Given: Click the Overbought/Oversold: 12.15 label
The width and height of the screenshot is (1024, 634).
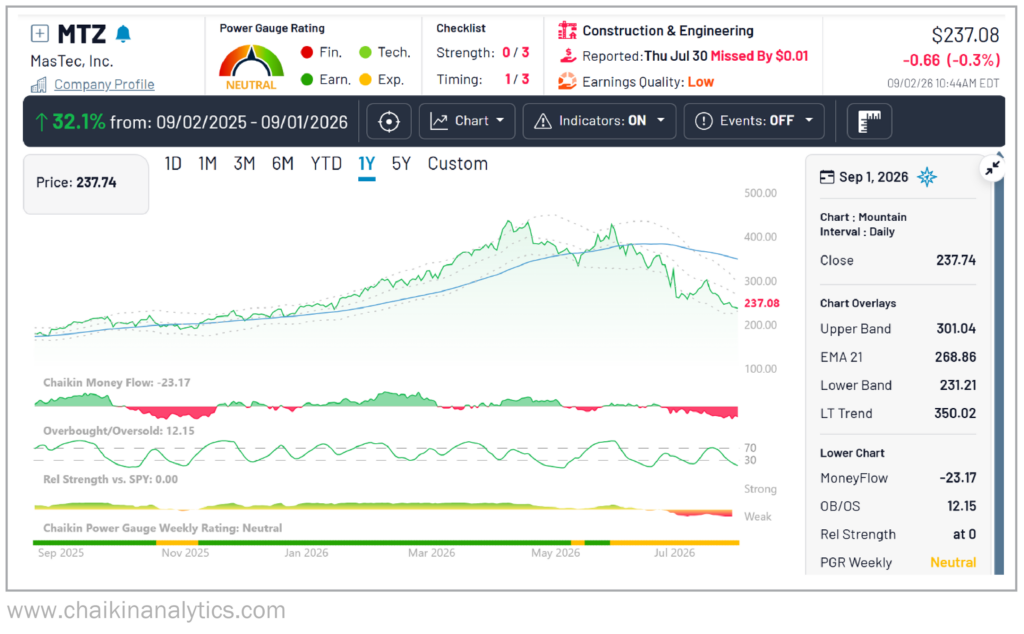Looking at the screenshot, I should [119, 431].
